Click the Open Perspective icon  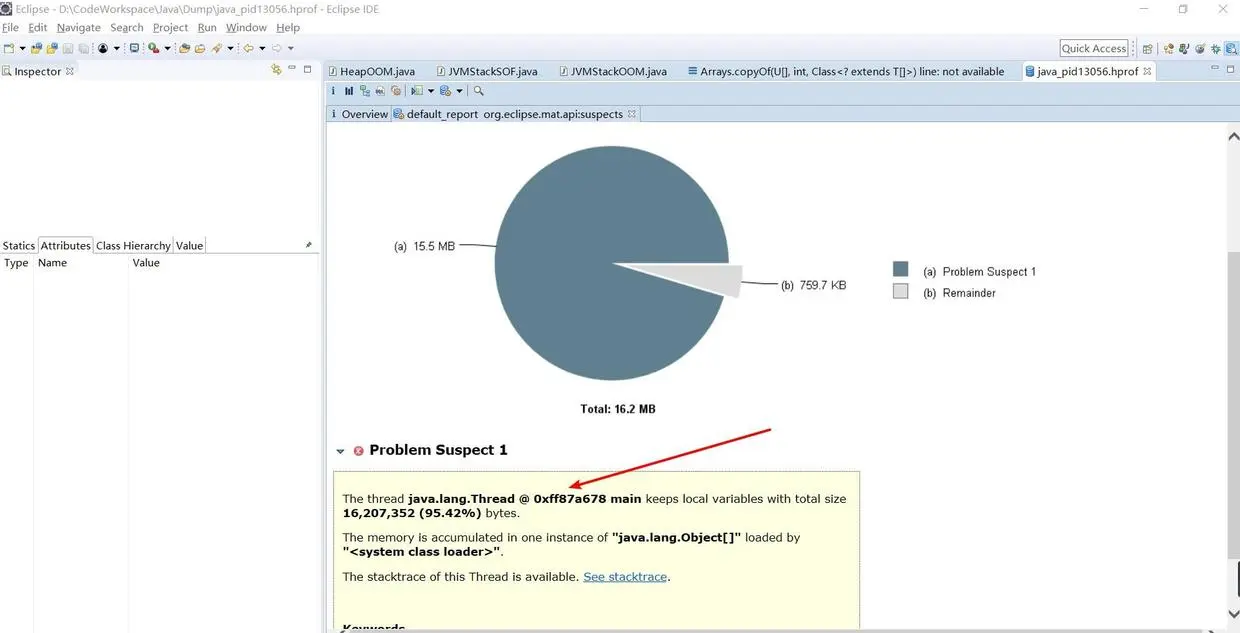(x=1147, y=48)
